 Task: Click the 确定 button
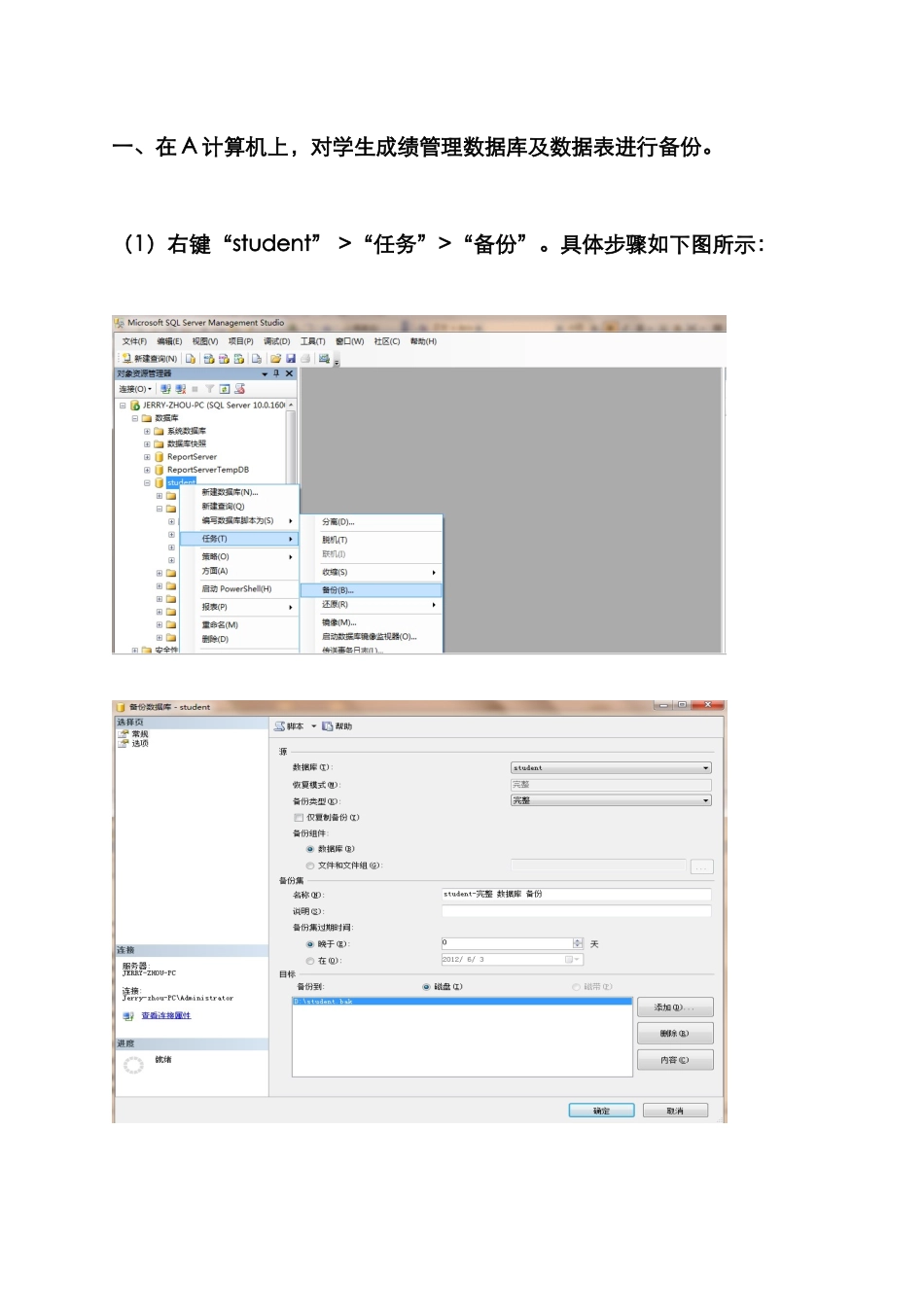pyautogui.click(x=601, y=1111)
